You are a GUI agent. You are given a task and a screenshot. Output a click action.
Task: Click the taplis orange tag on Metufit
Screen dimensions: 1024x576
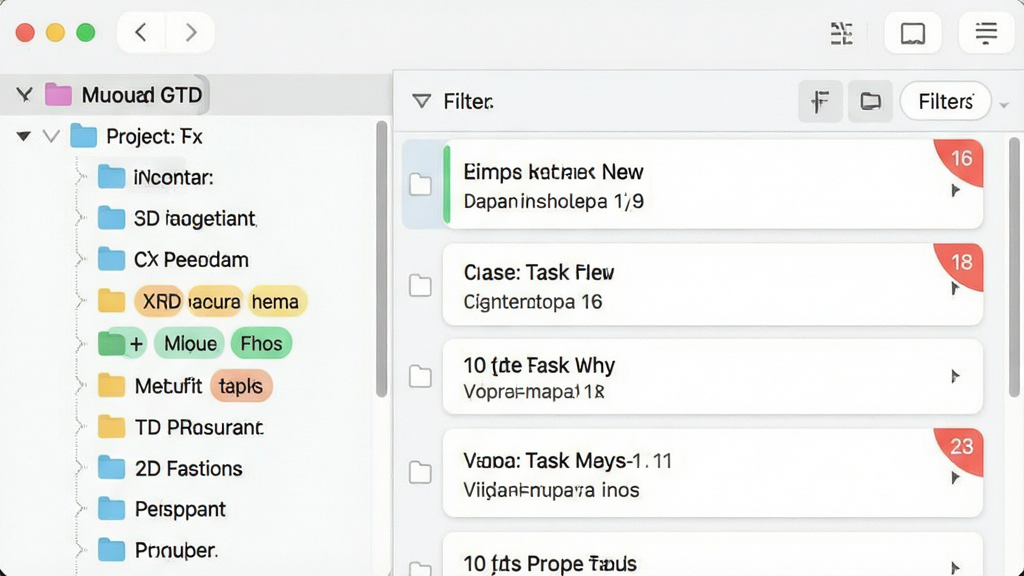[x=240, y=386]
